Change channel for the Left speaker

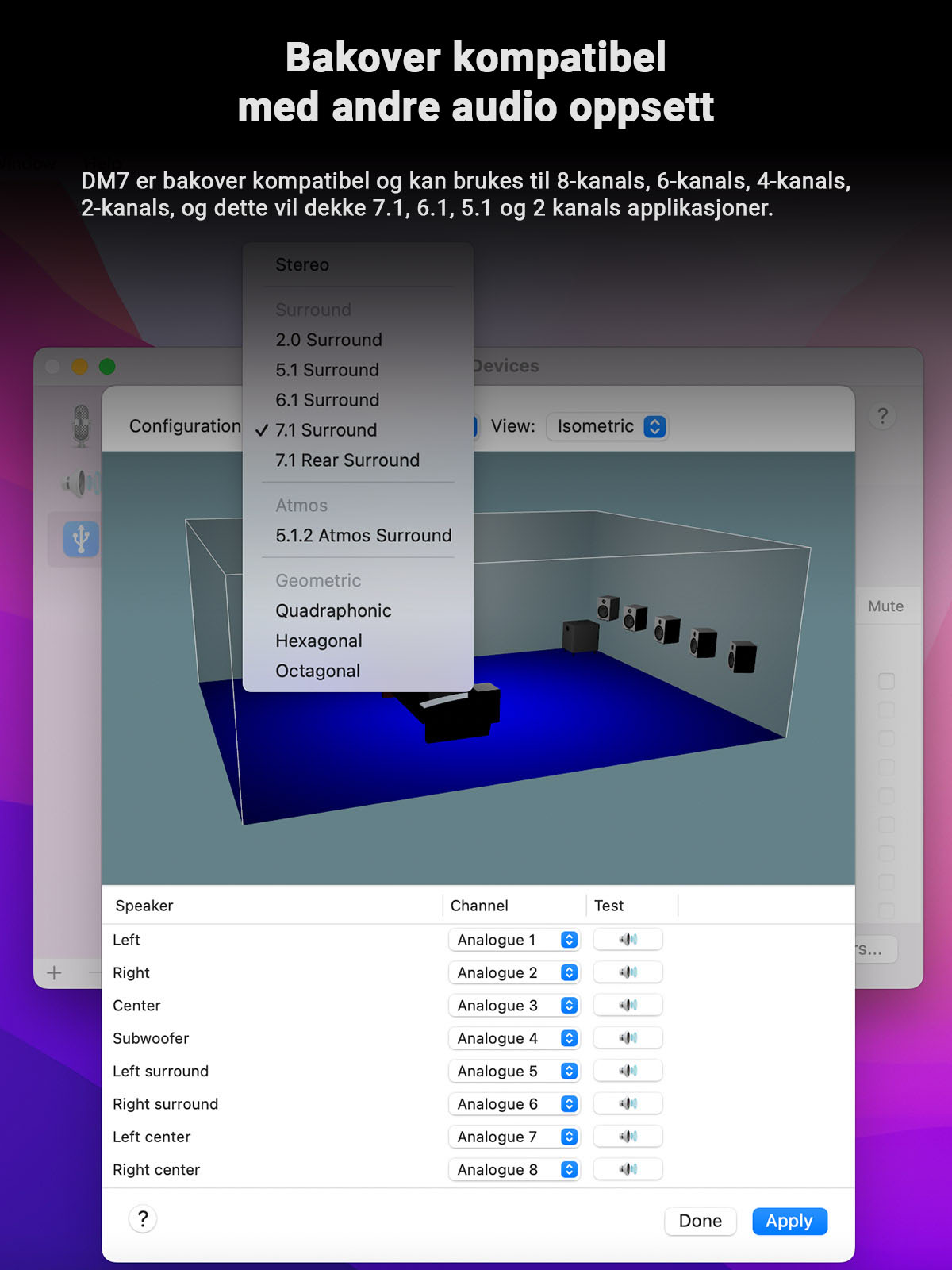coord(514,940)
